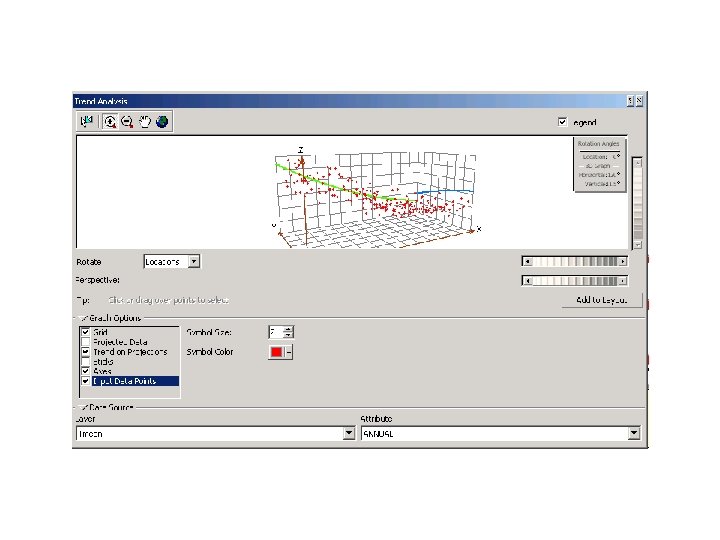Select the Trend on Projections list row
The width and height of the screenshot is (720, 540).
point(129,352)
